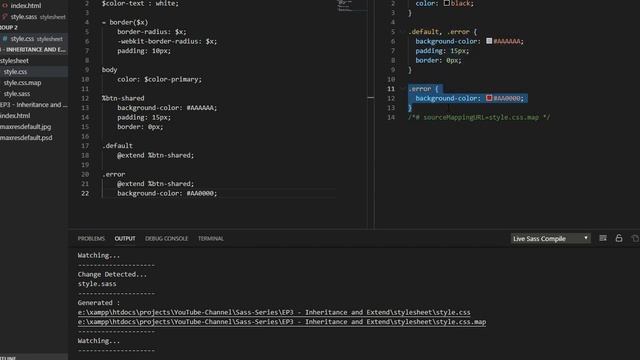Click the '.error' selector line in Sass editor
This screenshot has height=360, width=640.
click(113, 174)
